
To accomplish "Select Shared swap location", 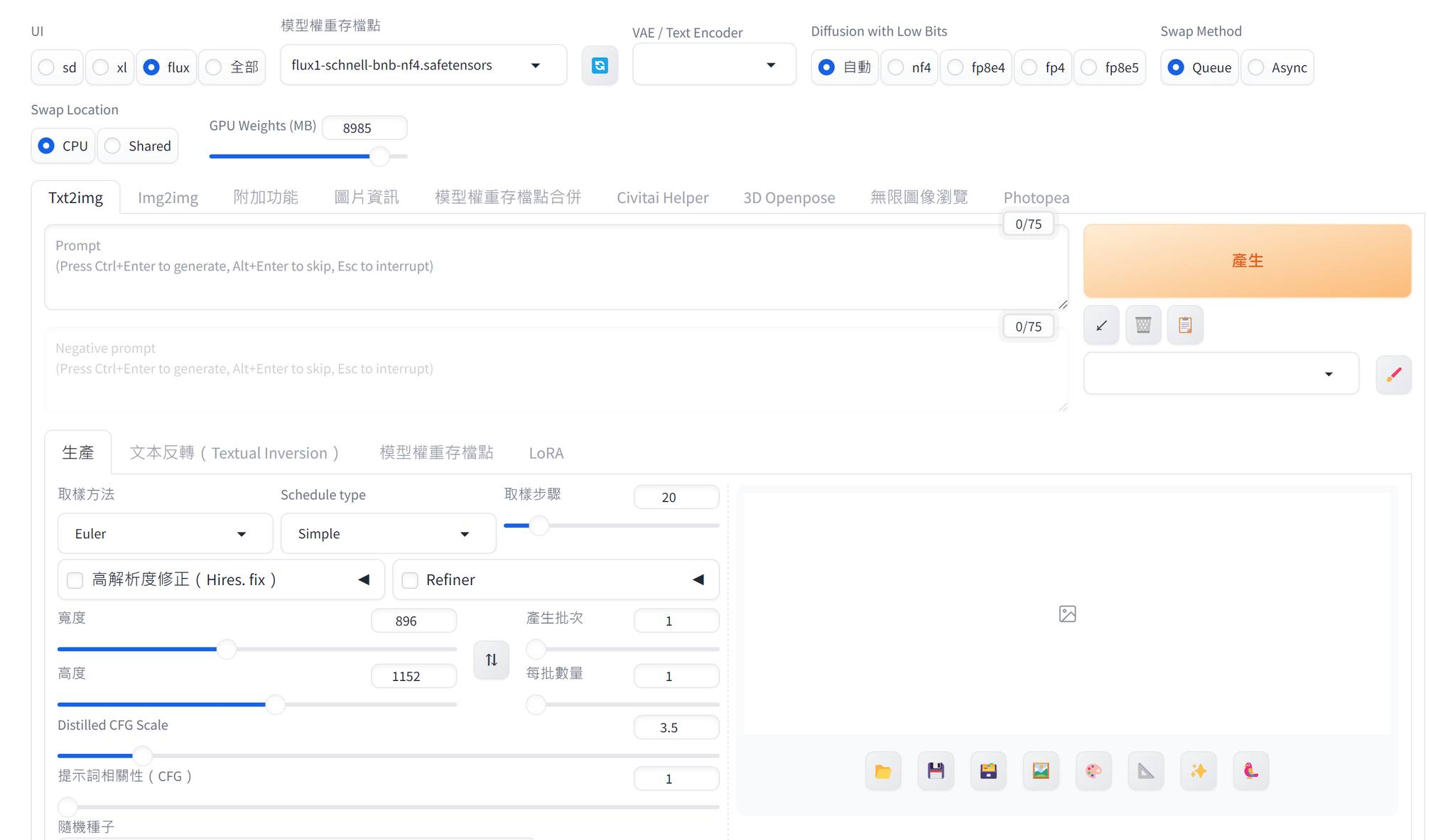I will tap(138, 146).
